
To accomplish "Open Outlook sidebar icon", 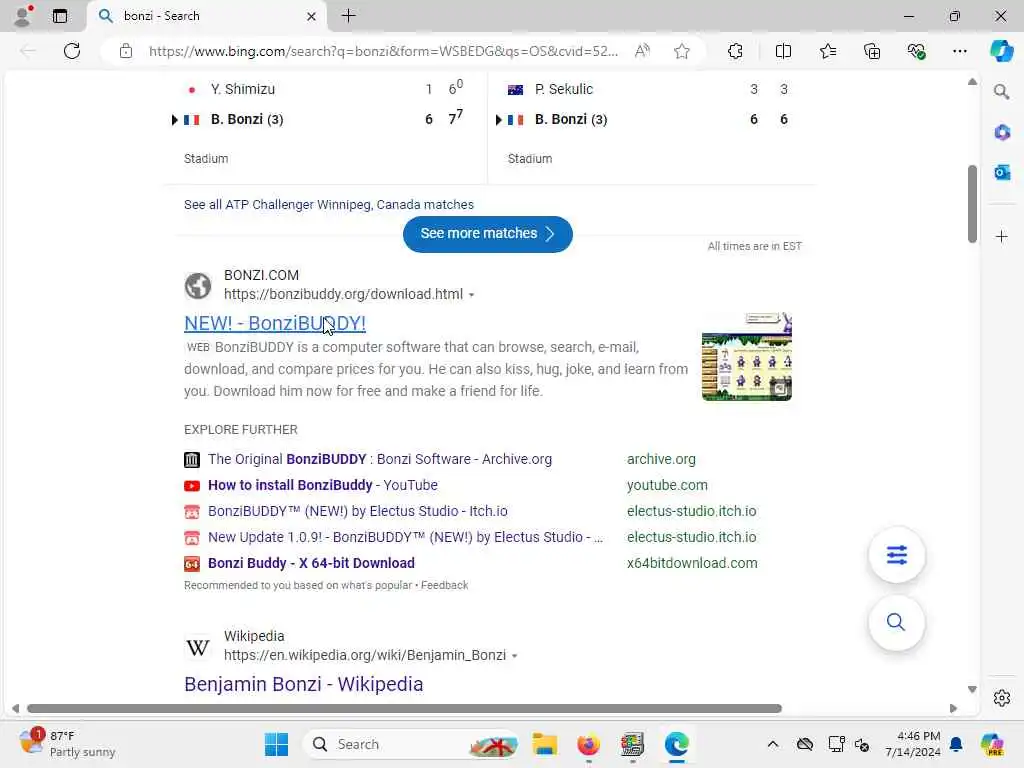I will [x=1002, y=172].
